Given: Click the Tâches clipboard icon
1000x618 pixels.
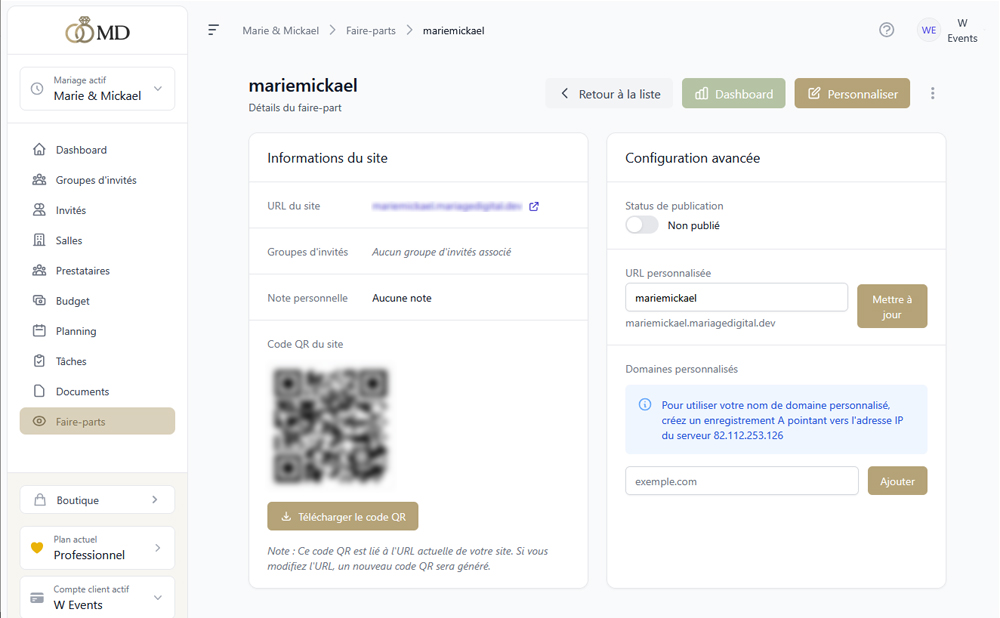Looking at the screenshot, I should click(x=39, y=361).
